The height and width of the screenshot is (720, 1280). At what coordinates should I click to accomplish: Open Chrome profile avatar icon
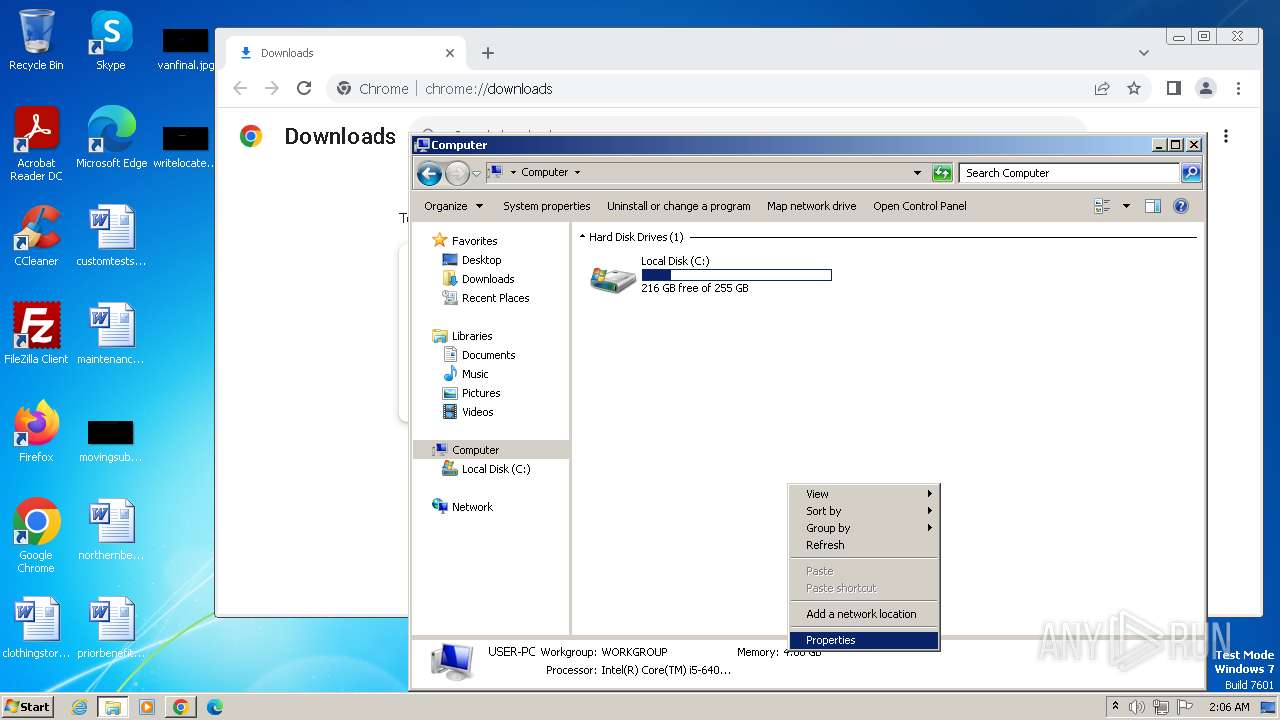tap(1206, 88)
